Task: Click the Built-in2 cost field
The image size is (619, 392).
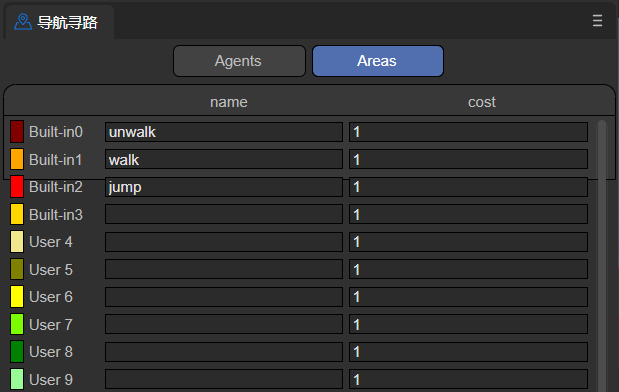Action: tap(468, 187)
